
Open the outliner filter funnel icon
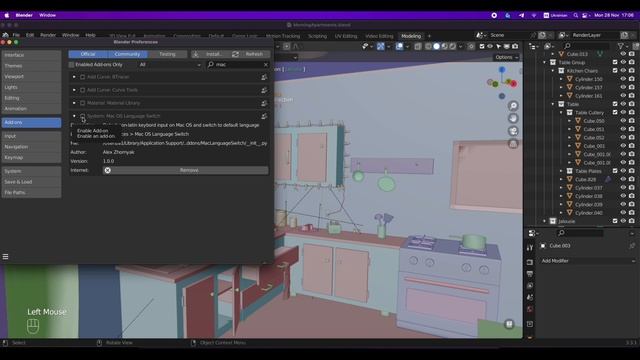[x=621, y=46]
